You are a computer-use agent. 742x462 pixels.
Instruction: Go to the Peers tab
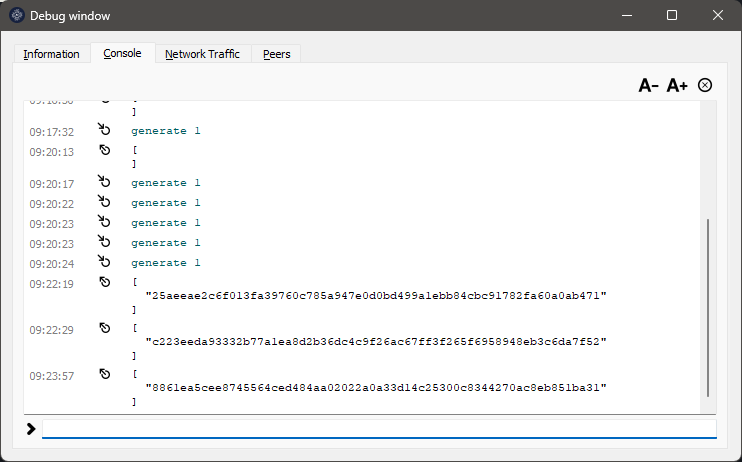click(x=277, y=54)
